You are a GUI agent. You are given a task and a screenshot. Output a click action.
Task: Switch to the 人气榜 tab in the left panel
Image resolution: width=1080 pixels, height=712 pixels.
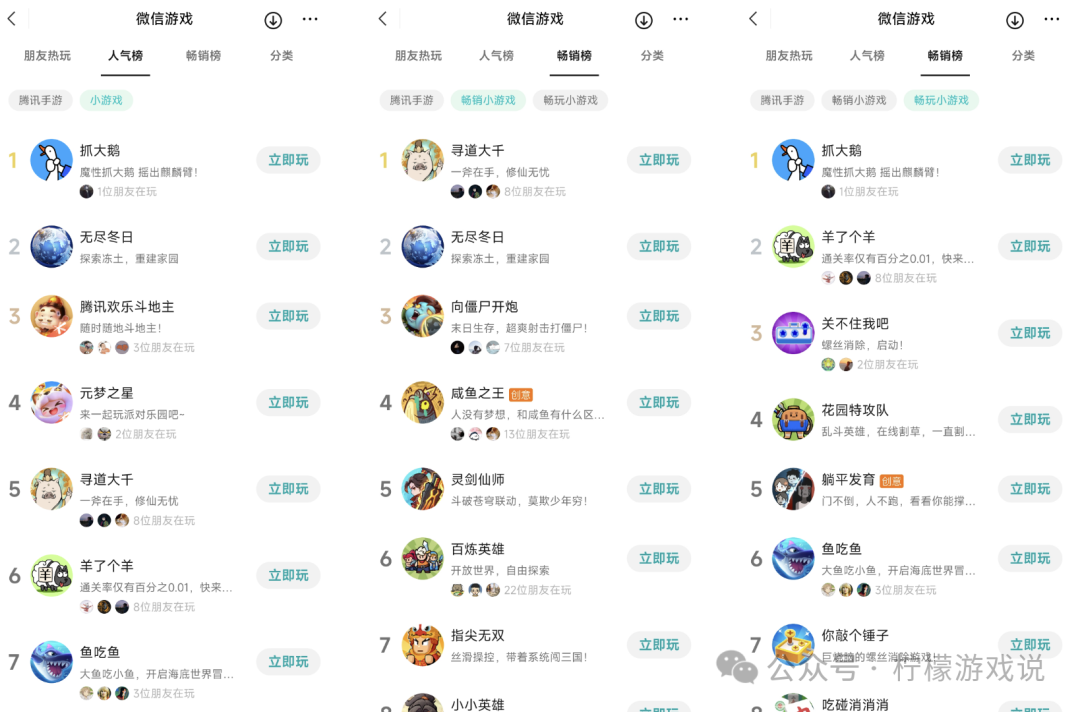[125, 56]
